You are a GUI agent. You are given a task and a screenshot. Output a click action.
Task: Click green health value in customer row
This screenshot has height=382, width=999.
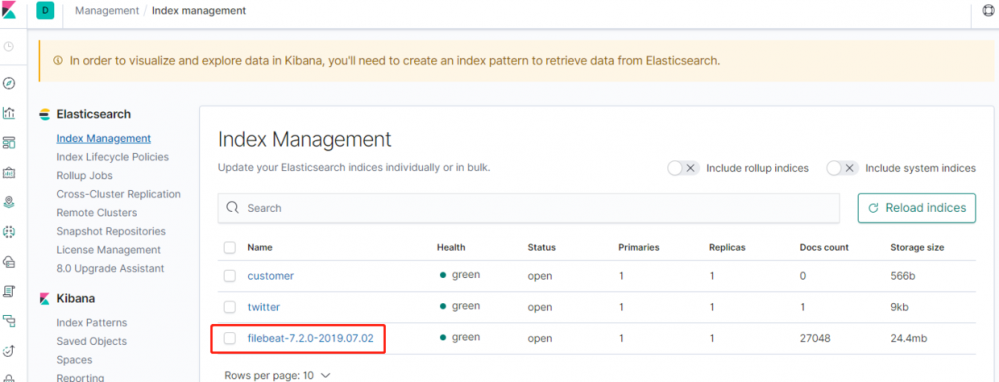coord(466,275)
